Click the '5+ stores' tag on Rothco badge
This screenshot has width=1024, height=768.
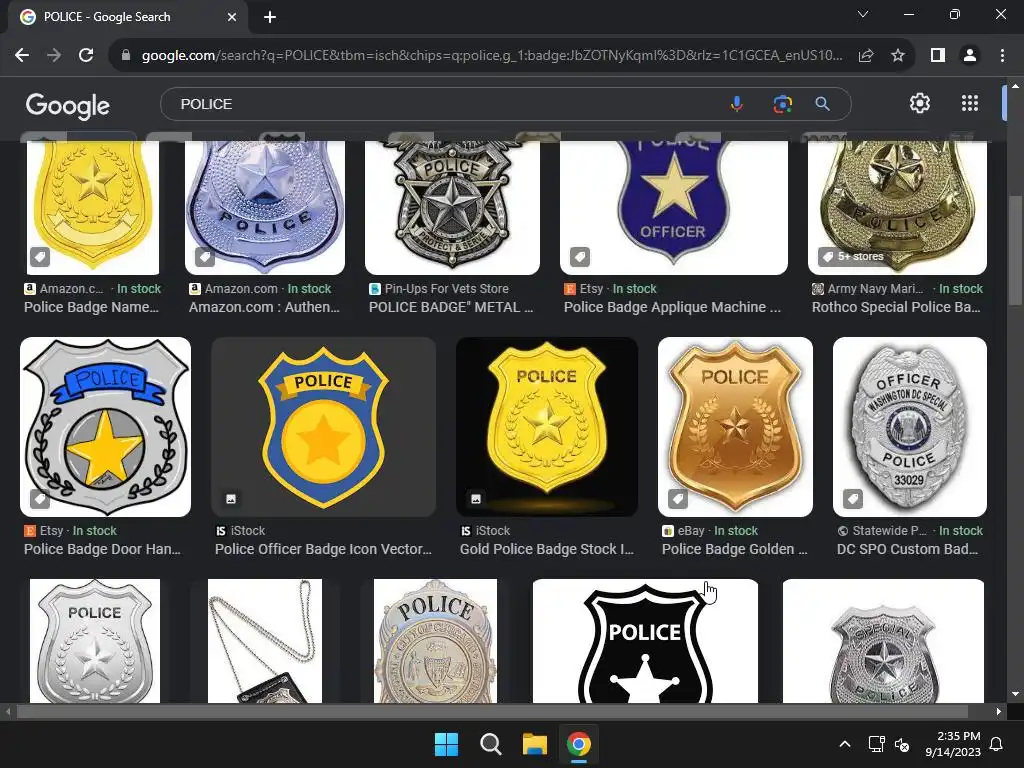[853, 257]
